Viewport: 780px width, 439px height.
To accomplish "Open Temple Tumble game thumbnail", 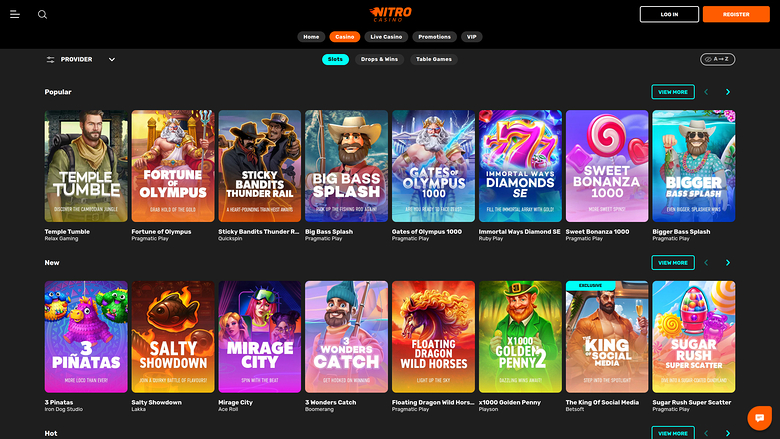I will coord(86,166).
